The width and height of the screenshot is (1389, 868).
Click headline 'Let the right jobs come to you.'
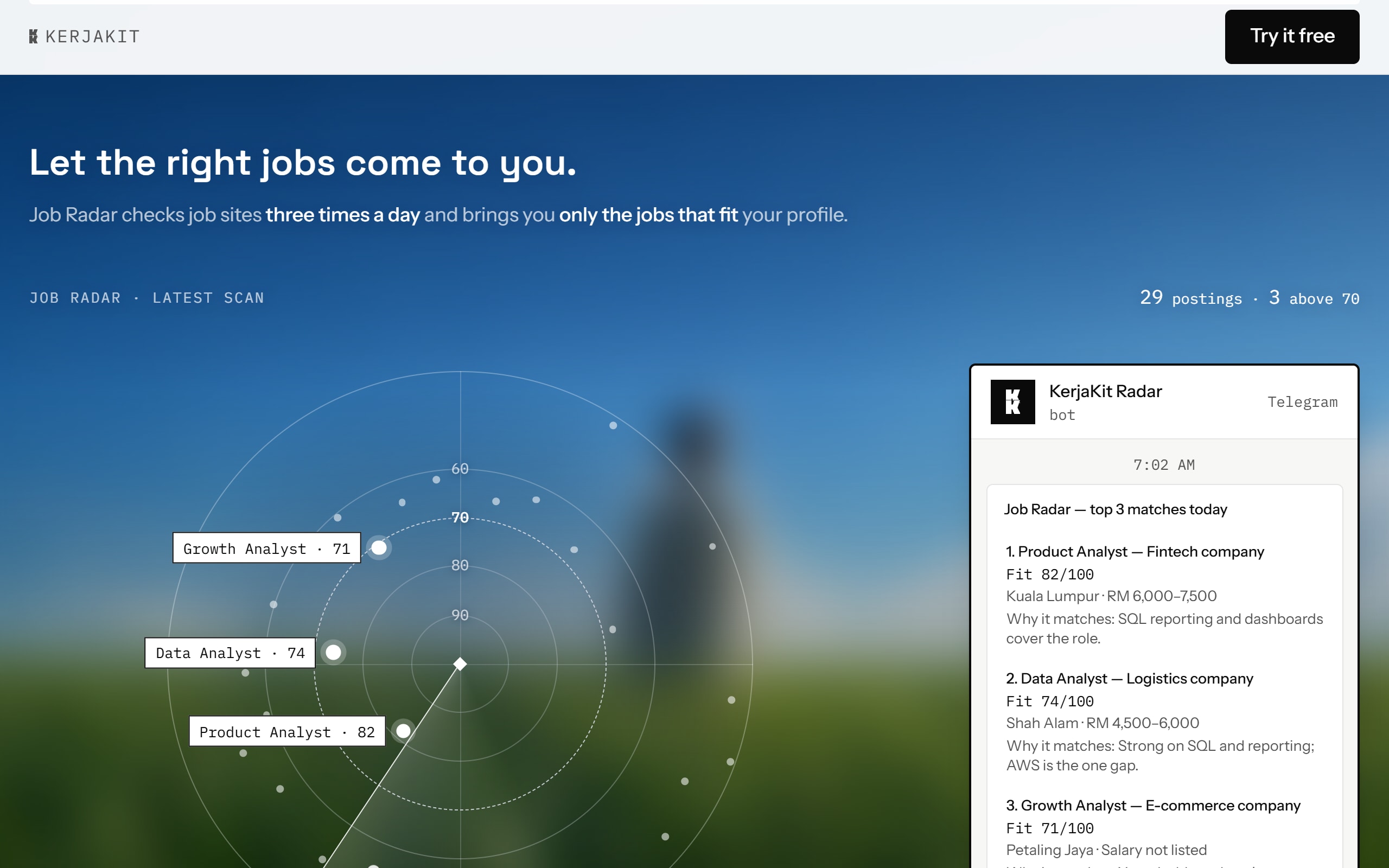point(302,163)
